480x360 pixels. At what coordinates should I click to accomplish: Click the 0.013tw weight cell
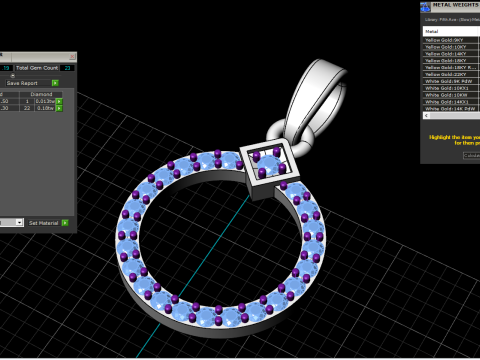[45, 101]
